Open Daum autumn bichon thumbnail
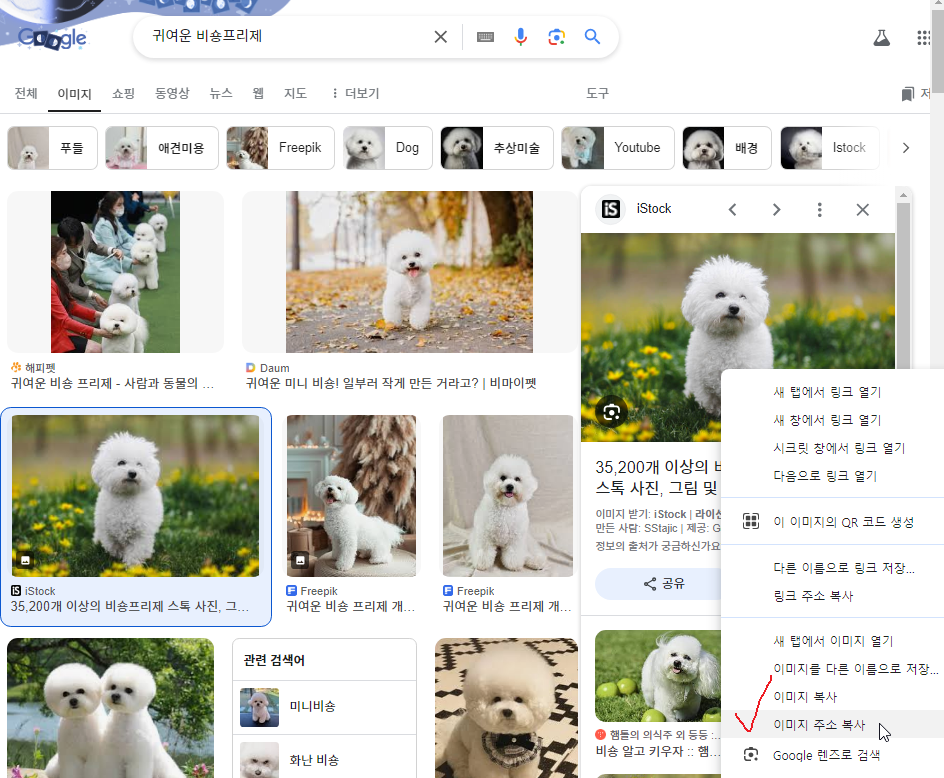The image size is (944, 778). click(409, 272)
